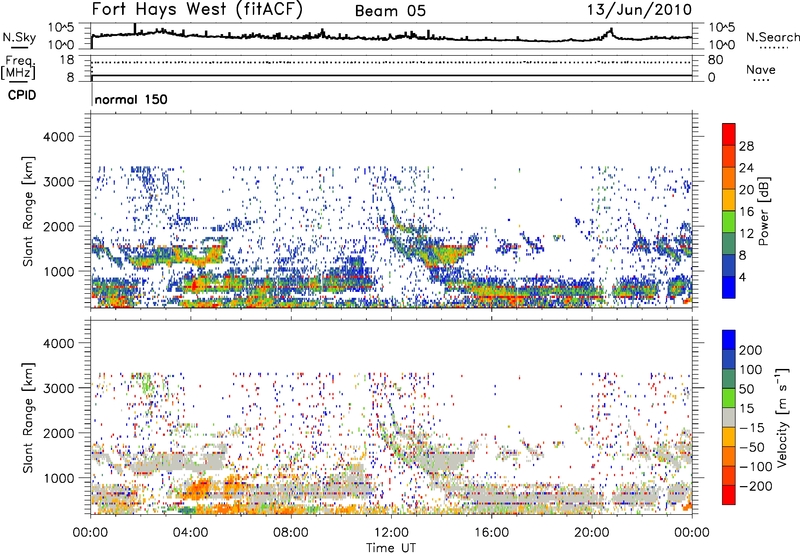This screenshot has height=554, width=800.
Task: Click the '12:00' time axis label
Action: point(391,533)
